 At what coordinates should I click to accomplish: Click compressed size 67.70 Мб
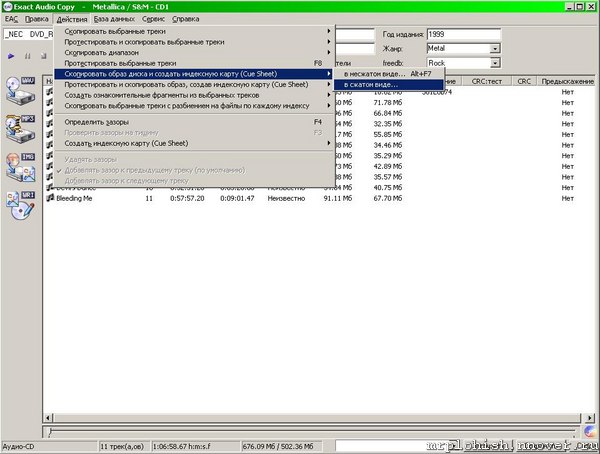tap(388, 198)
